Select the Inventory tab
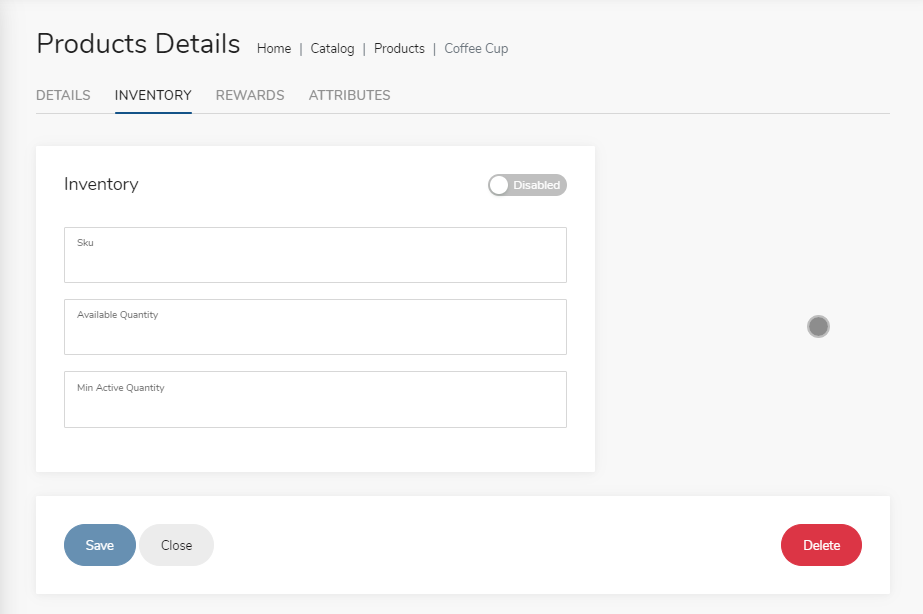 click(153, 95)
